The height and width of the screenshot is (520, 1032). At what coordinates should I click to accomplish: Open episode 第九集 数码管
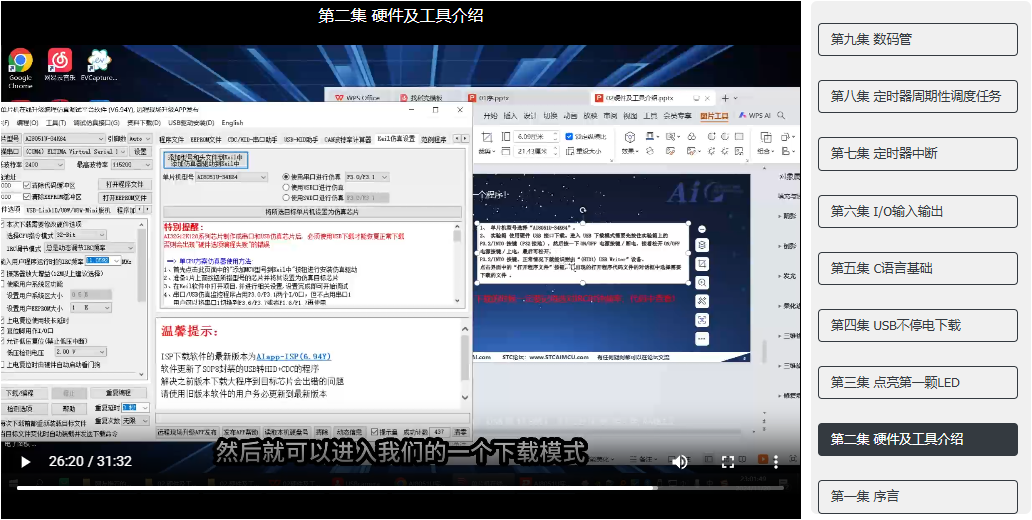(x=917, y=39)
